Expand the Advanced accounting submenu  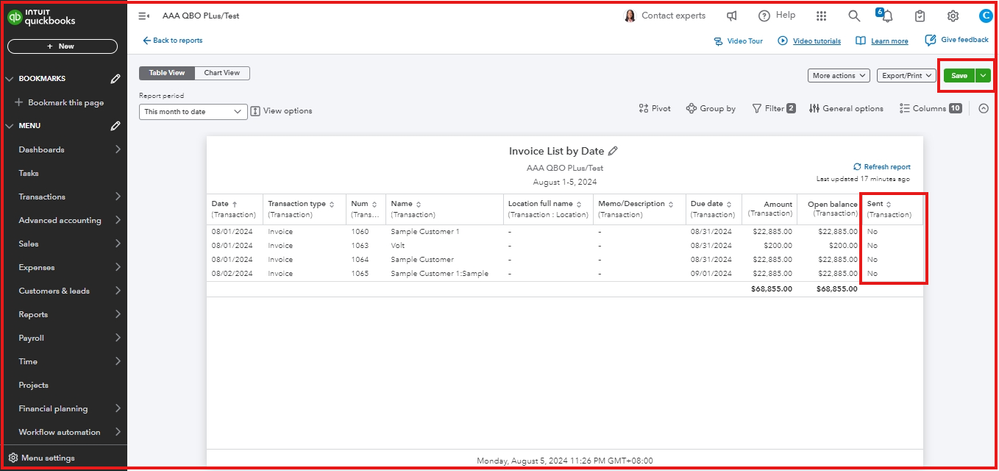pyautogui.click(x=118, y=221)
